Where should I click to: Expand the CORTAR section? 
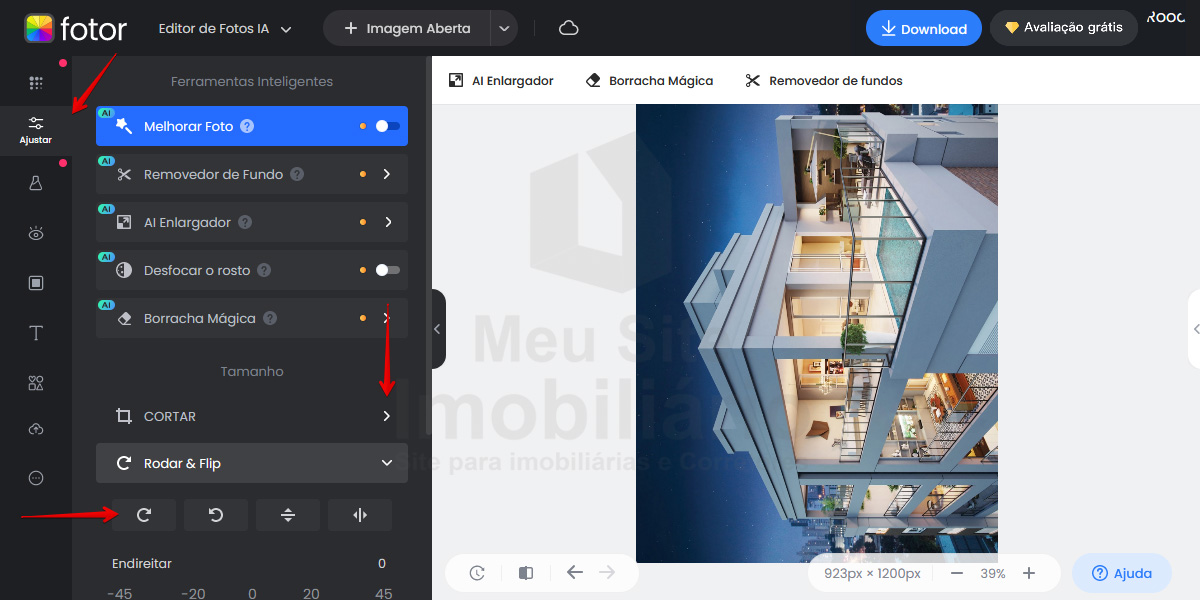[x=387, y=416]
